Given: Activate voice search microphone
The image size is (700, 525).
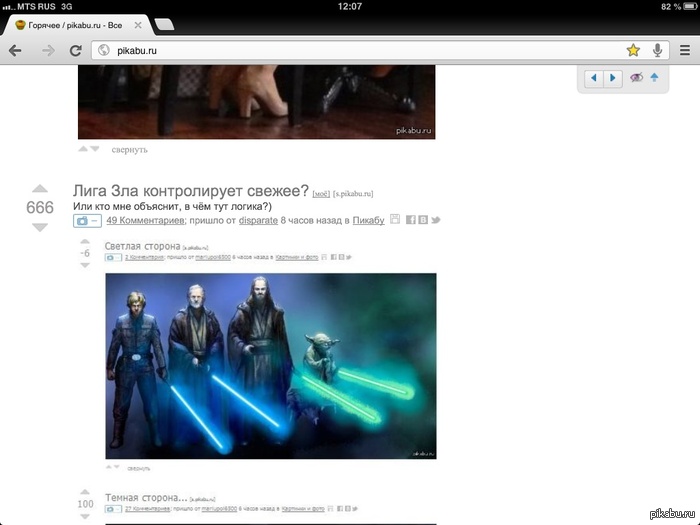Looking at the screenshot, I should coord(658,49).
